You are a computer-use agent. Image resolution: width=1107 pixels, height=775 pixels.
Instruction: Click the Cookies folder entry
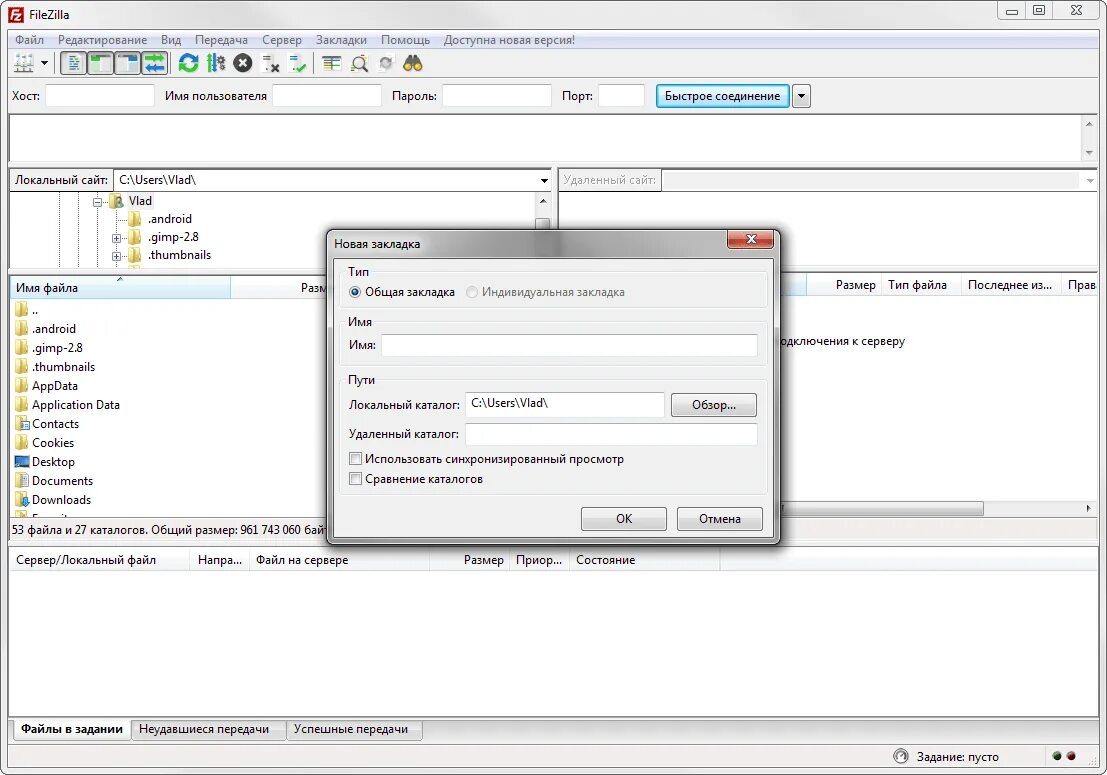pos(44,443)
